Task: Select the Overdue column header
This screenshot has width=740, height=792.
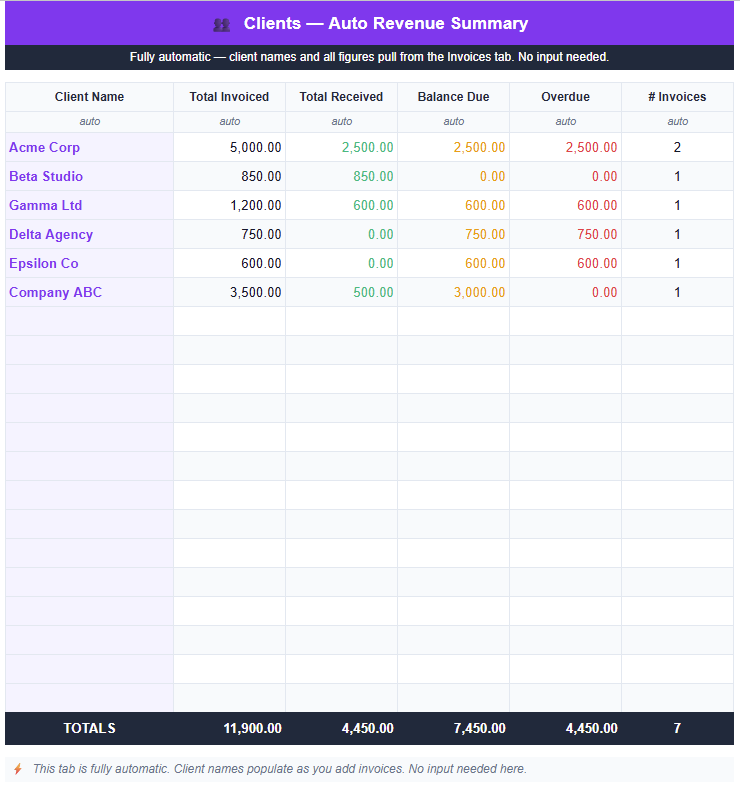Action: point(566,96)
